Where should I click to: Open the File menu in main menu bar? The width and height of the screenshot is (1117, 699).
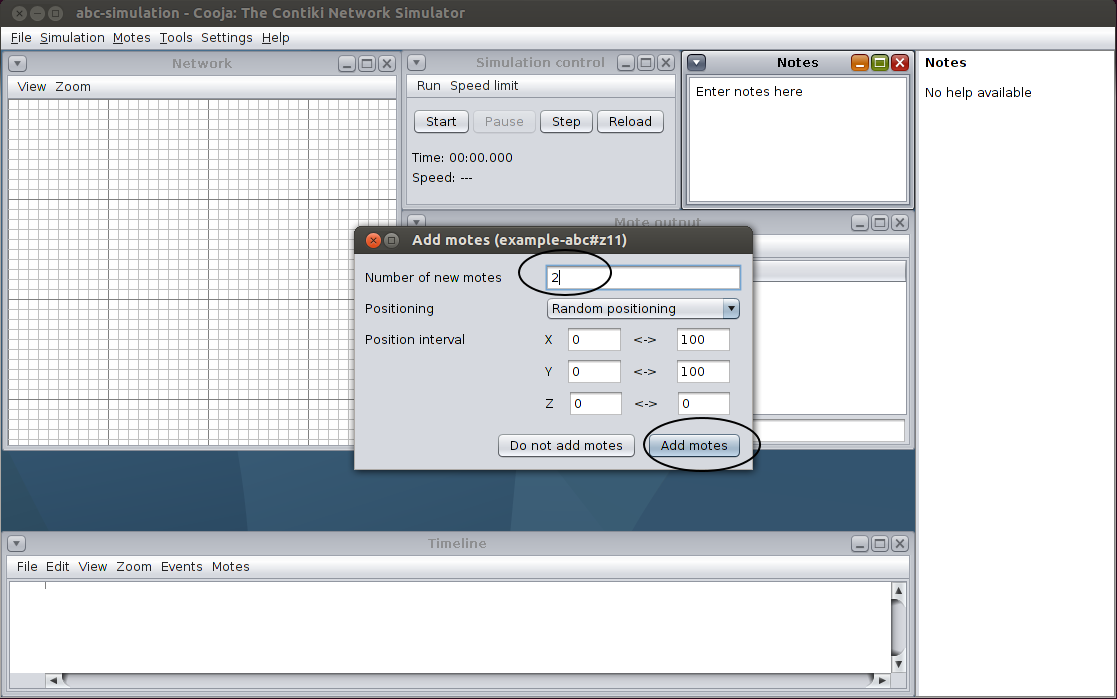point(21,38)
